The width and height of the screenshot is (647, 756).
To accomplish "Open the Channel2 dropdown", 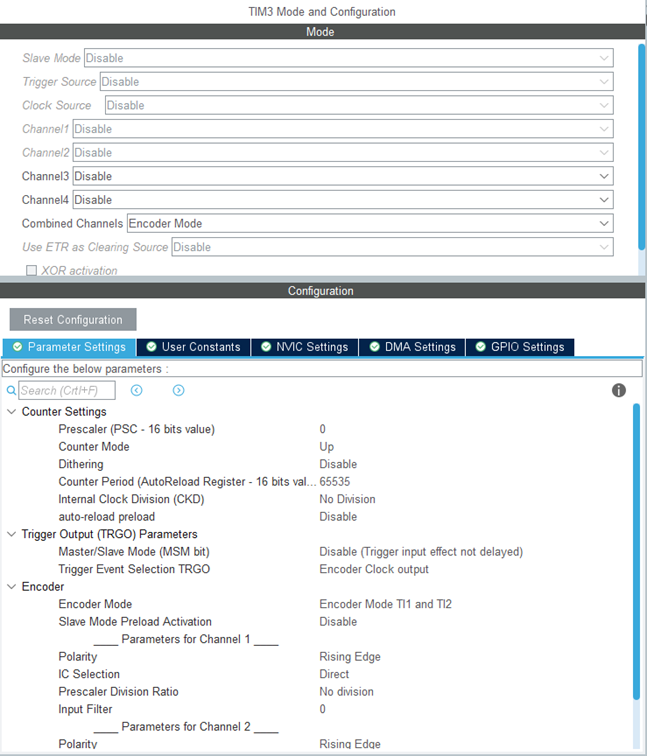I will pyautogui.click(x=343, y=152).
